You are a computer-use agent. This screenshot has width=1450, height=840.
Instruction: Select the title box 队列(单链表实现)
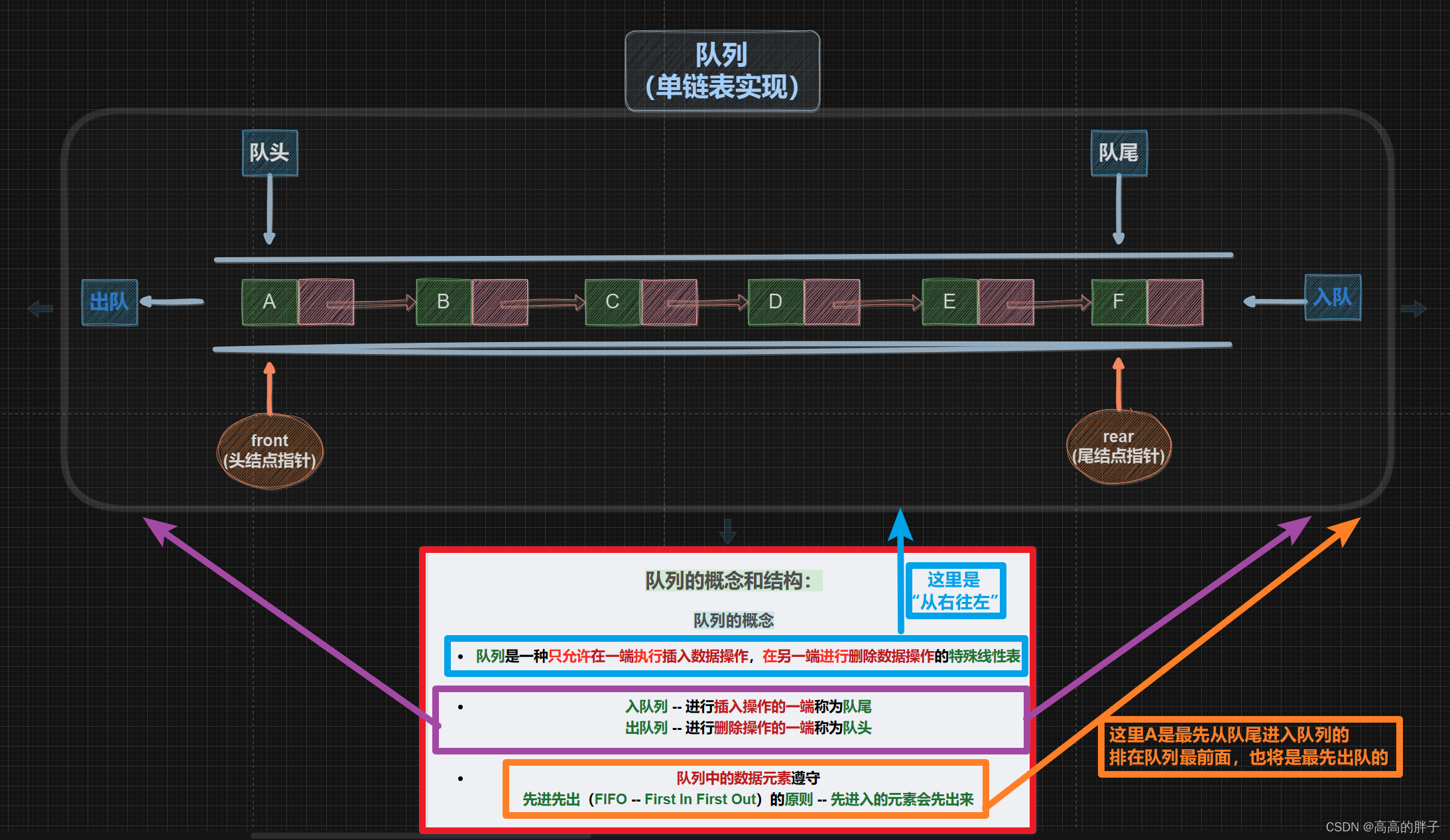tap(722, 71)
